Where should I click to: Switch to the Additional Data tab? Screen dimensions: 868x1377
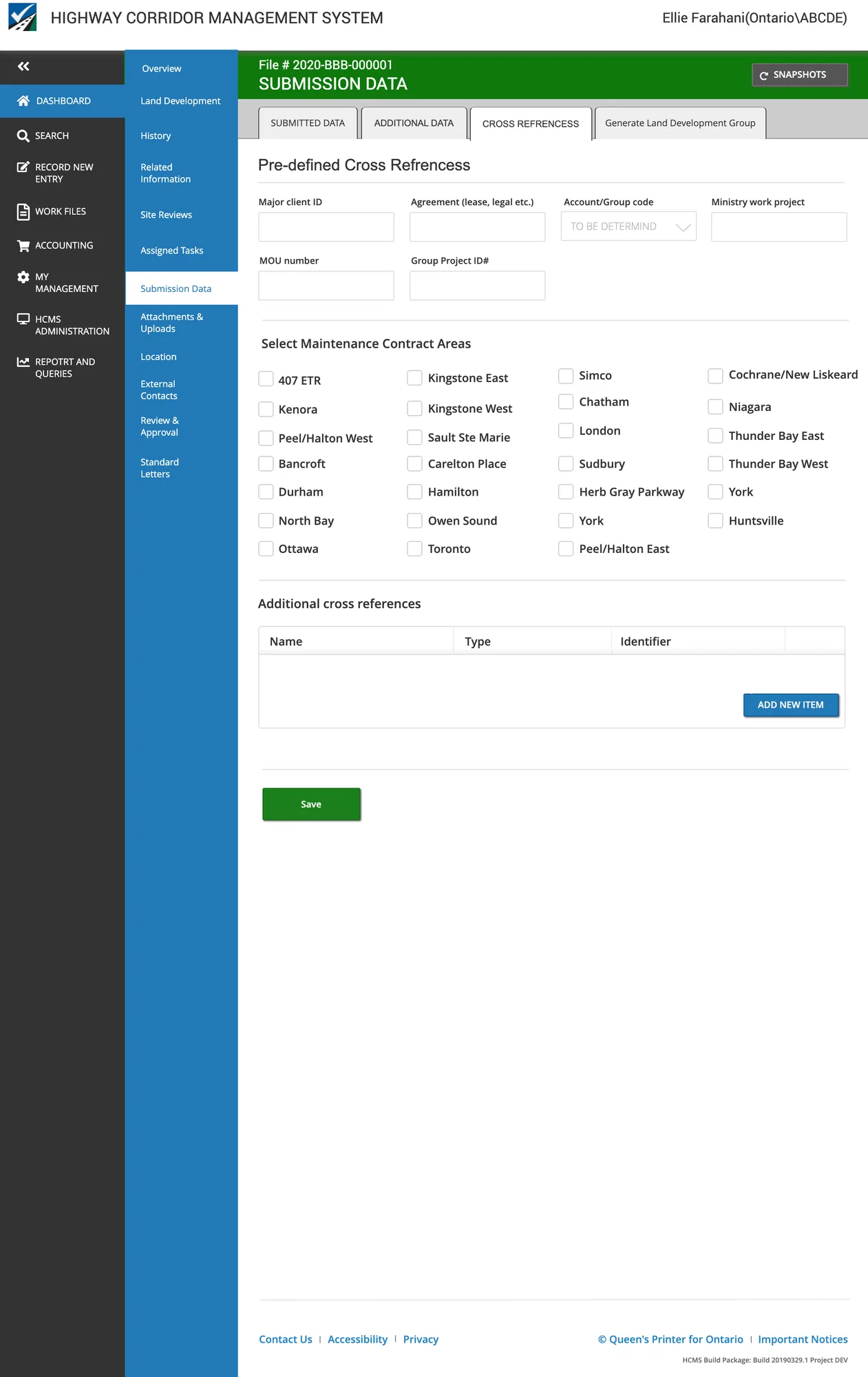414,123
